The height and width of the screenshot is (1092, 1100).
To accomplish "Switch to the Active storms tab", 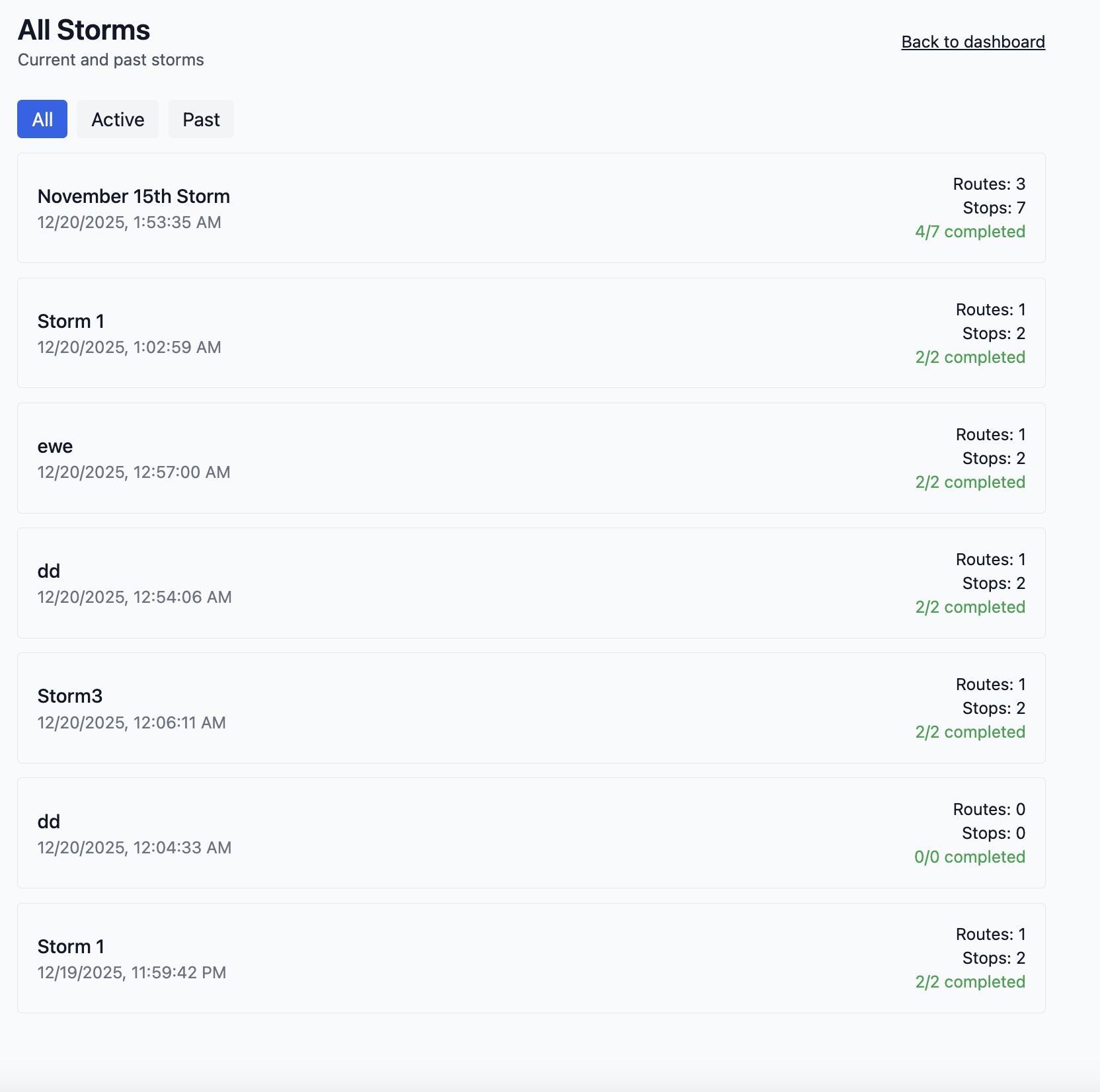I will pyautogui.click(x=118, y=120).
